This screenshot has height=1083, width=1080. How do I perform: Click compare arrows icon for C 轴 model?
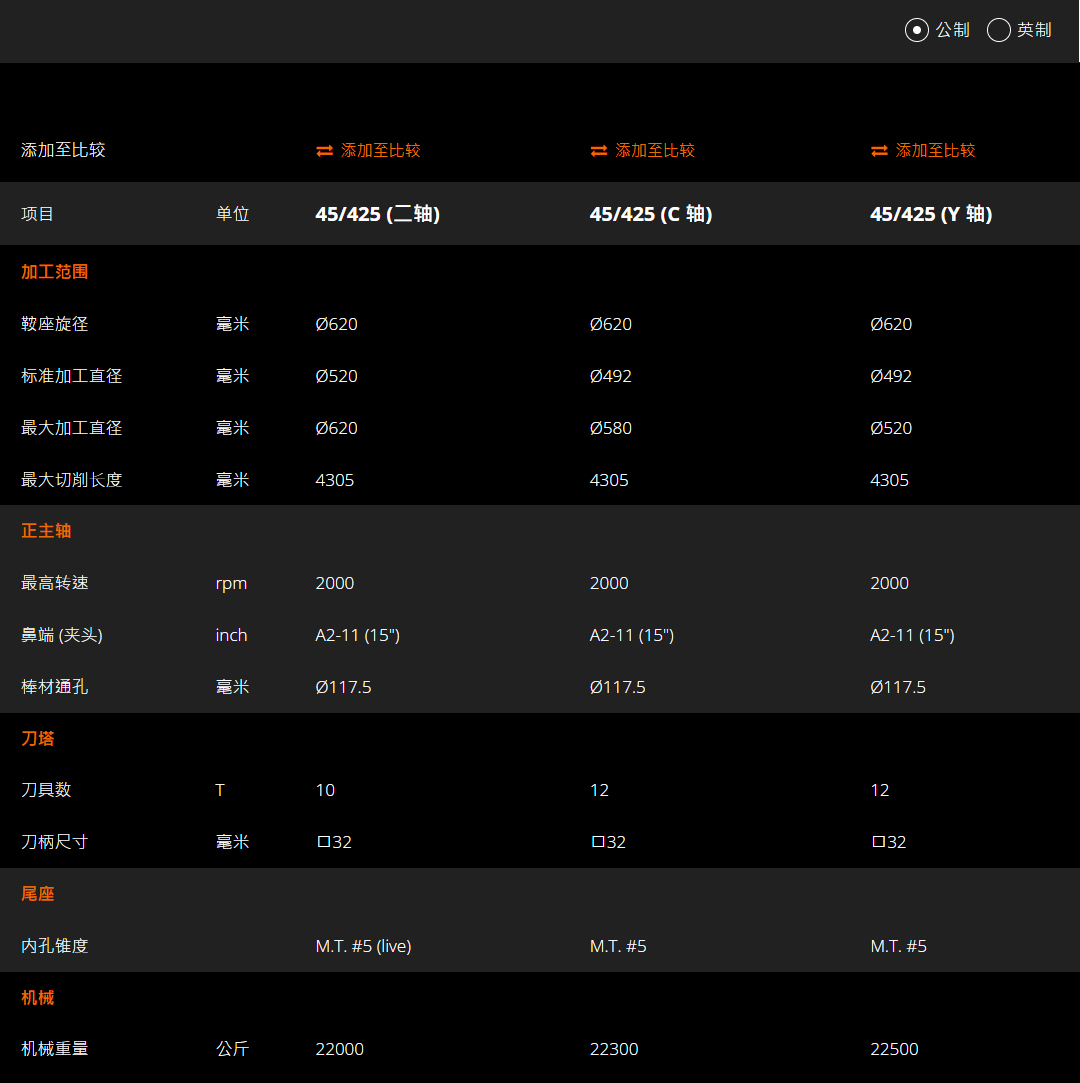tap(598, 151)
